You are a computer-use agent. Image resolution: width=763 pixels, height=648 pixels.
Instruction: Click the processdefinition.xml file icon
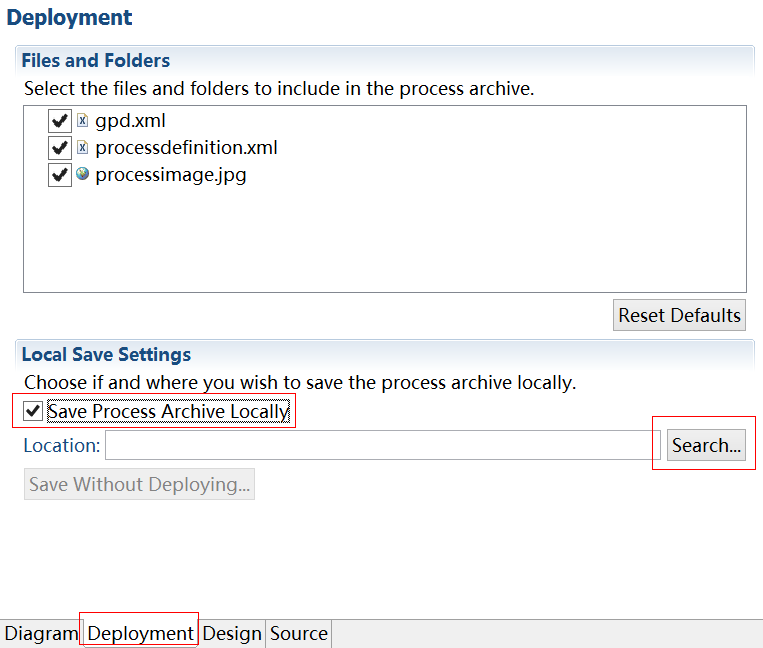83,148
